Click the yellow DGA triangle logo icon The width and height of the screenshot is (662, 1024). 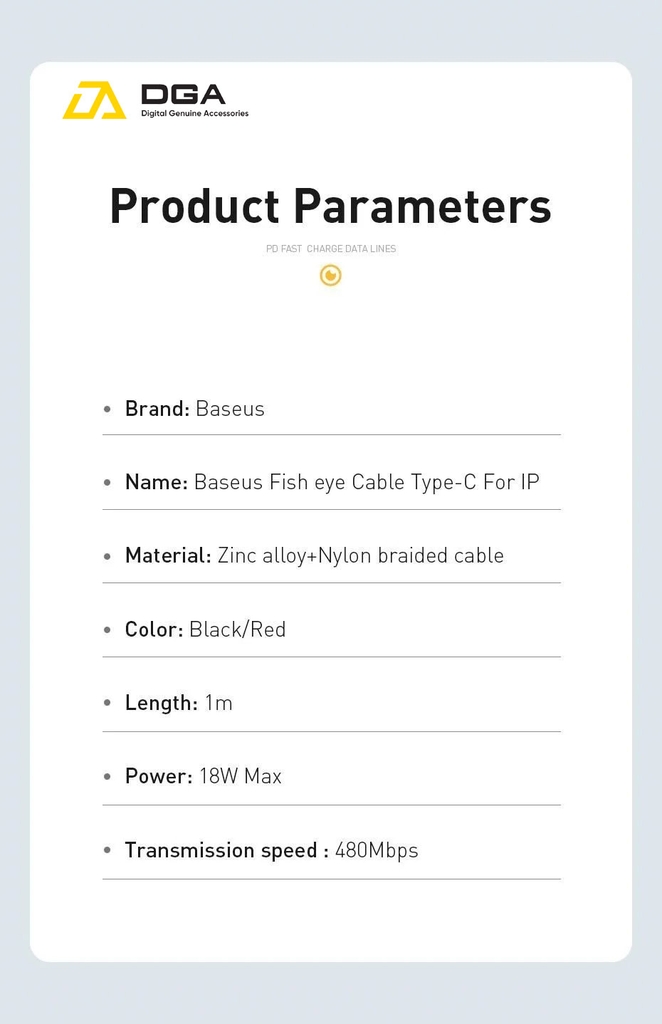[x=94, y=100]
